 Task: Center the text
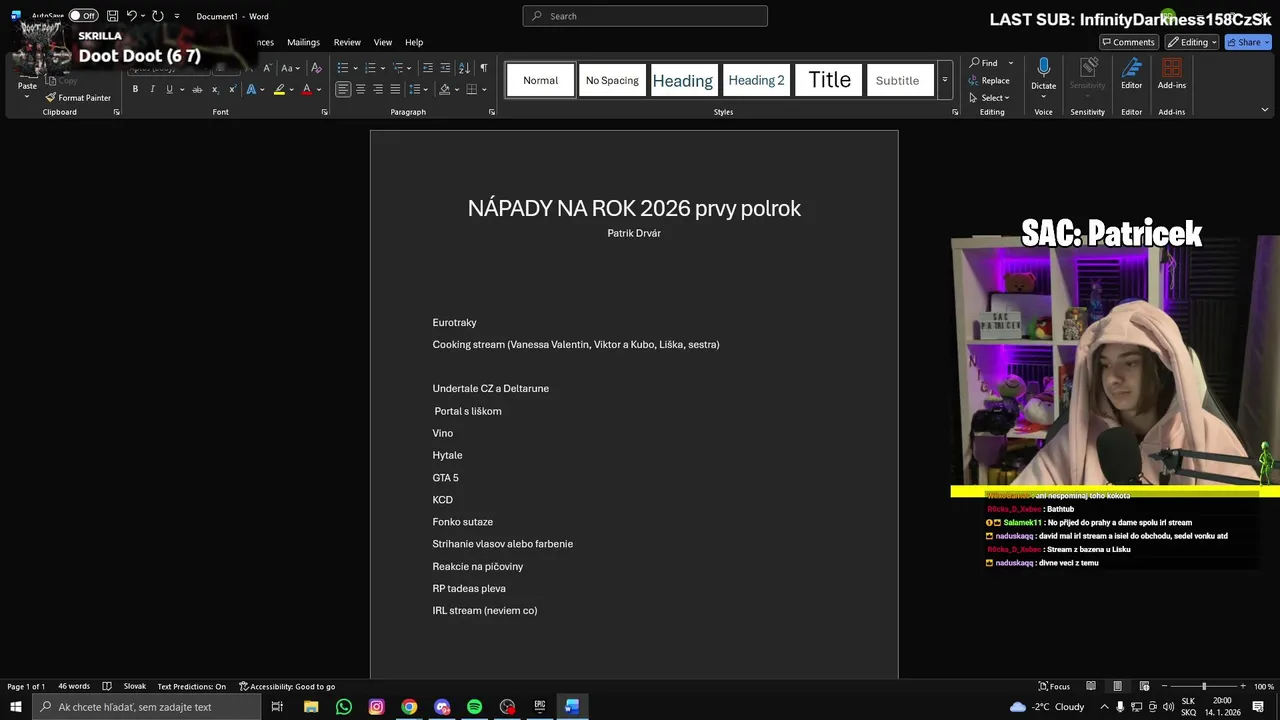360,89
